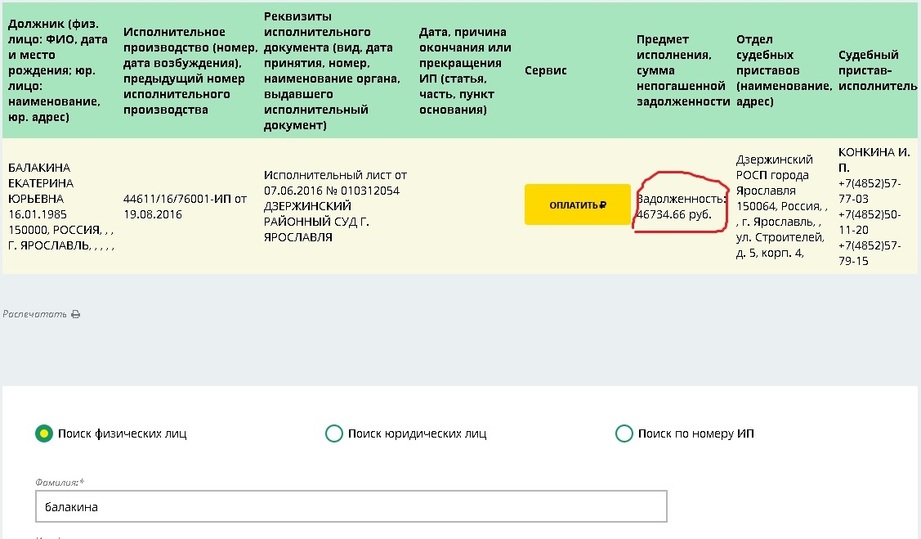This screenshot has height=539, width=921.
Task: Click the Предмет исполнения column header
Action: click(683, 70)
